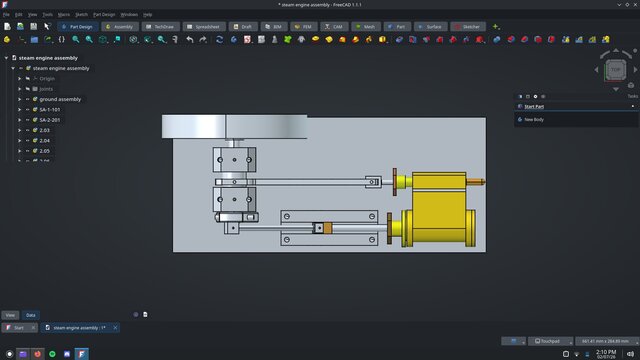640x360 pixels.
Task: Create a new sketch with the red sketch icon
Action: tap(247, 40)
